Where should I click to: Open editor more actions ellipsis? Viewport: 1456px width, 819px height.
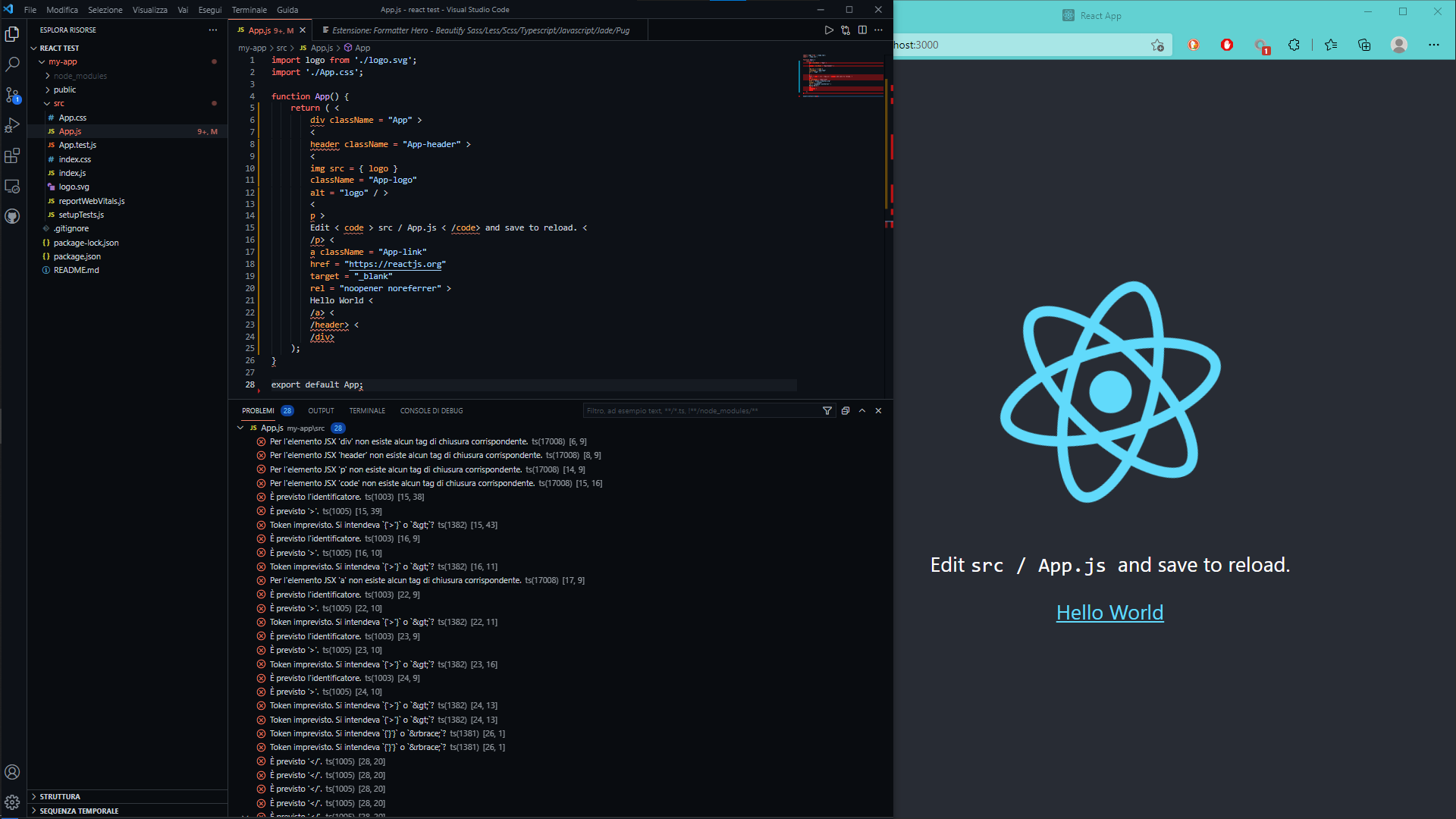879,30
